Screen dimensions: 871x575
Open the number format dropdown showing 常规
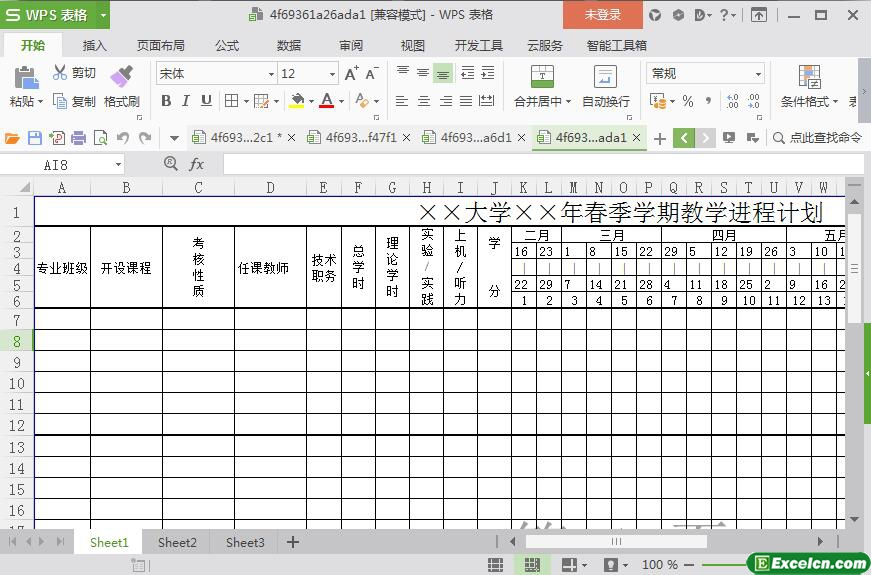[758, 74]
